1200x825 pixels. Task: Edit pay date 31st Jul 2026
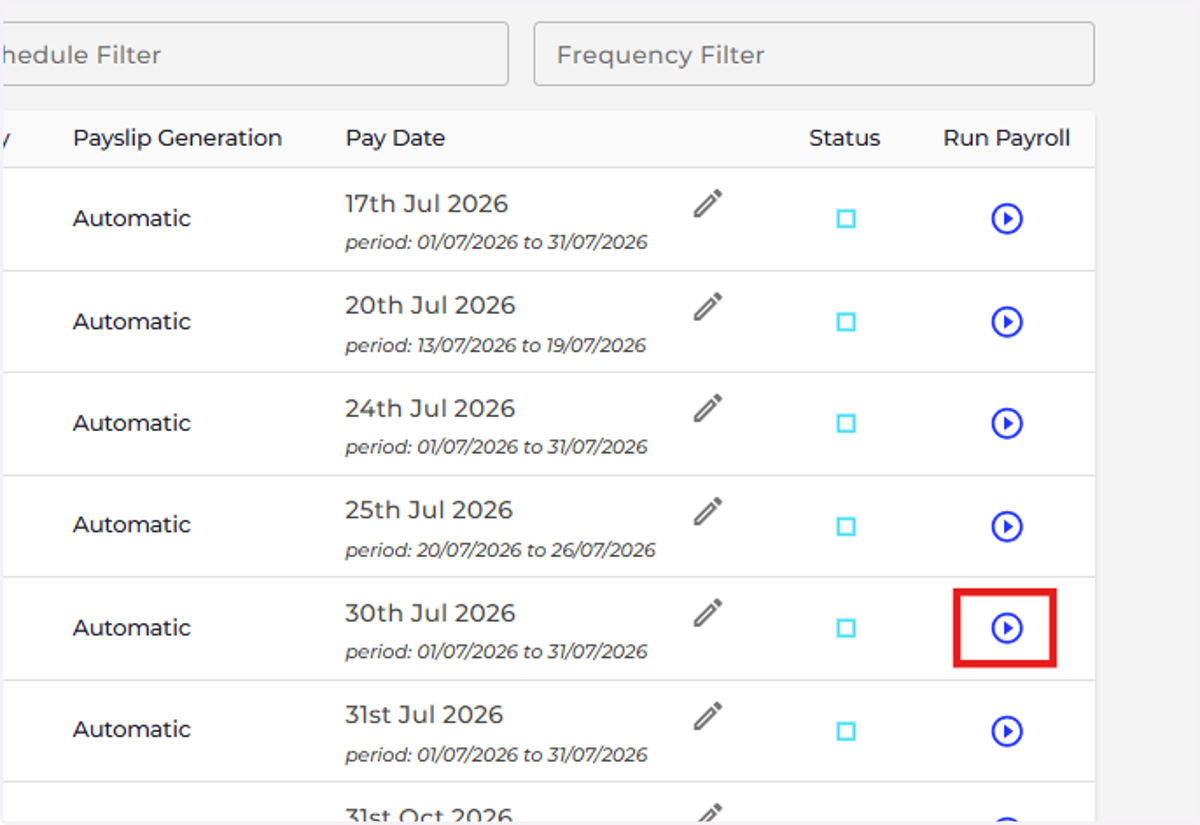708,716
